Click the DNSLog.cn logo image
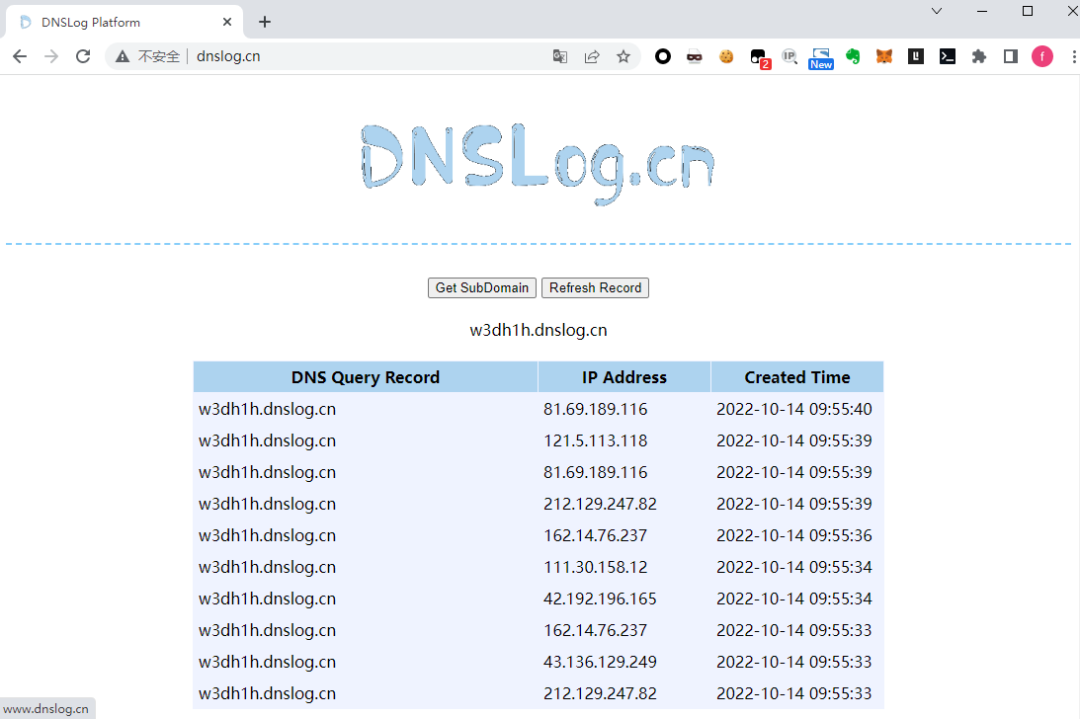This screenshot has height=719, width=1080. pyautogui.click(x=538, y=164)
